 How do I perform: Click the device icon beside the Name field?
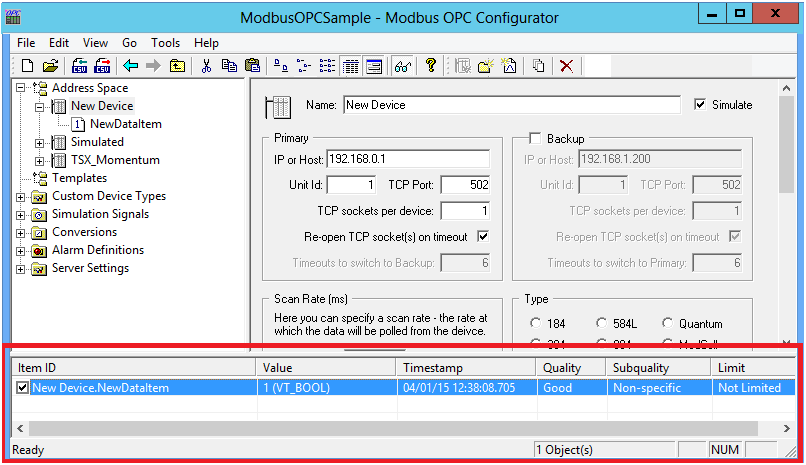click(x=278, y=107)
